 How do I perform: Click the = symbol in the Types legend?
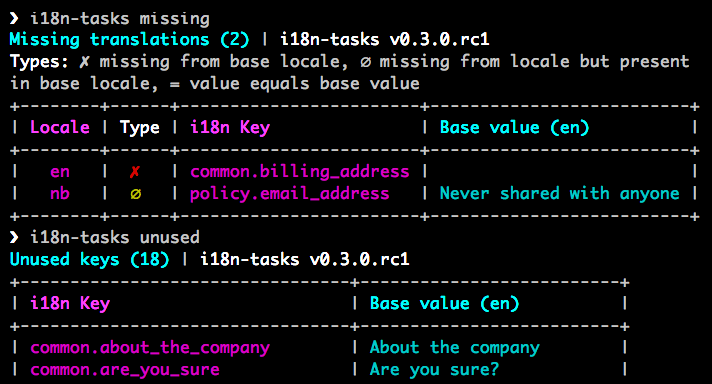[175, 84]
